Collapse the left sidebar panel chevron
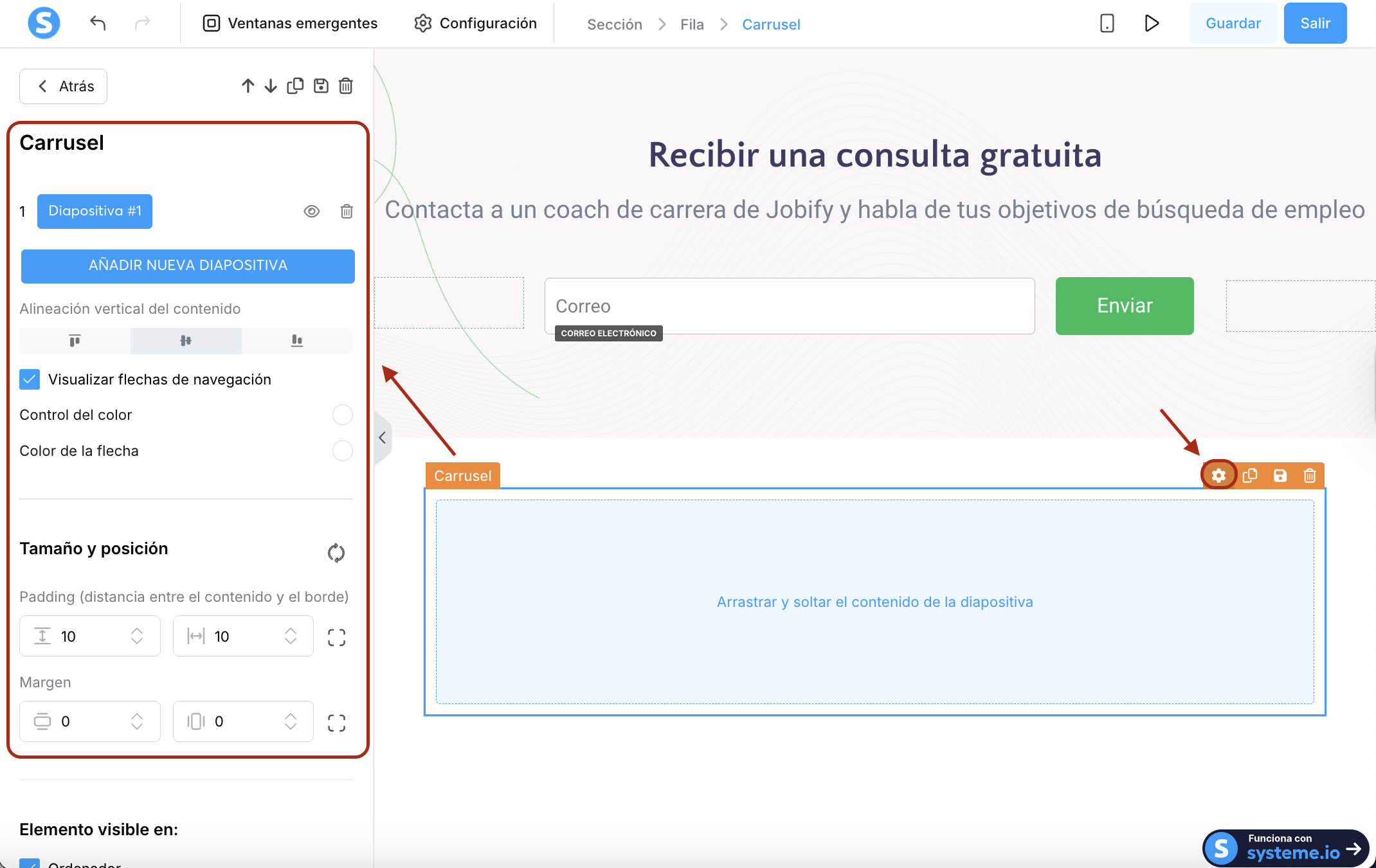This screenshot has width=1376, height=868. [382, 438]
